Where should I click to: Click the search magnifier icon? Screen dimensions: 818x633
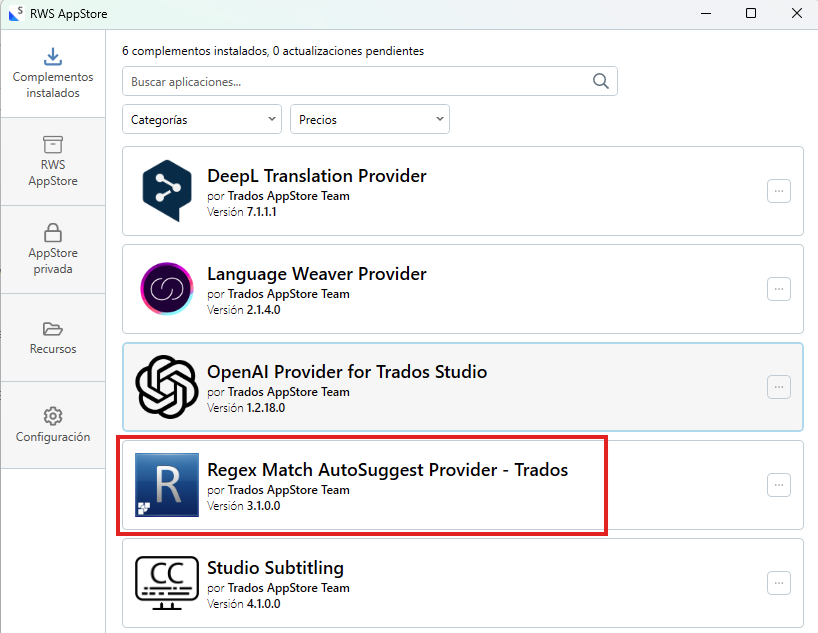600,81
